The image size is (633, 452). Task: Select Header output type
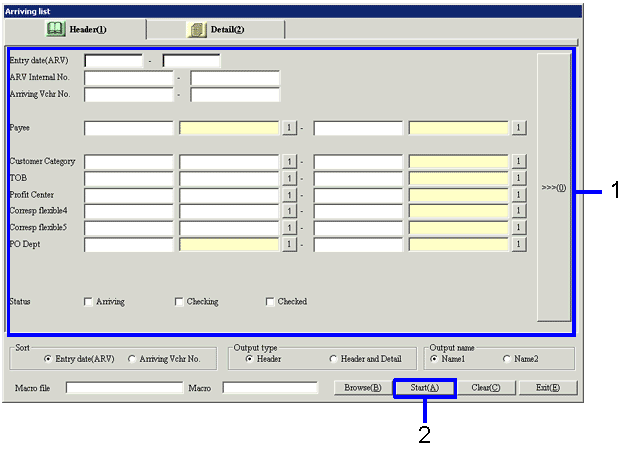pos(249,359)
